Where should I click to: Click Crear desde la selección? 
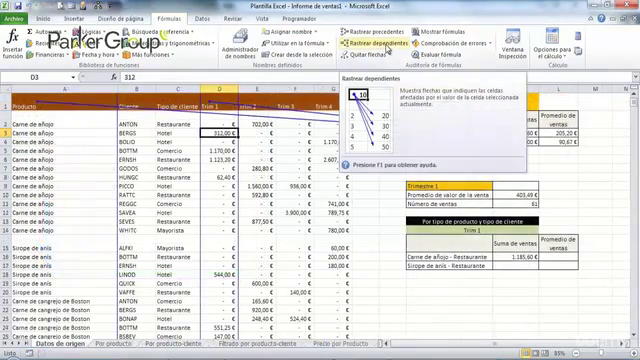click(297, 54)
